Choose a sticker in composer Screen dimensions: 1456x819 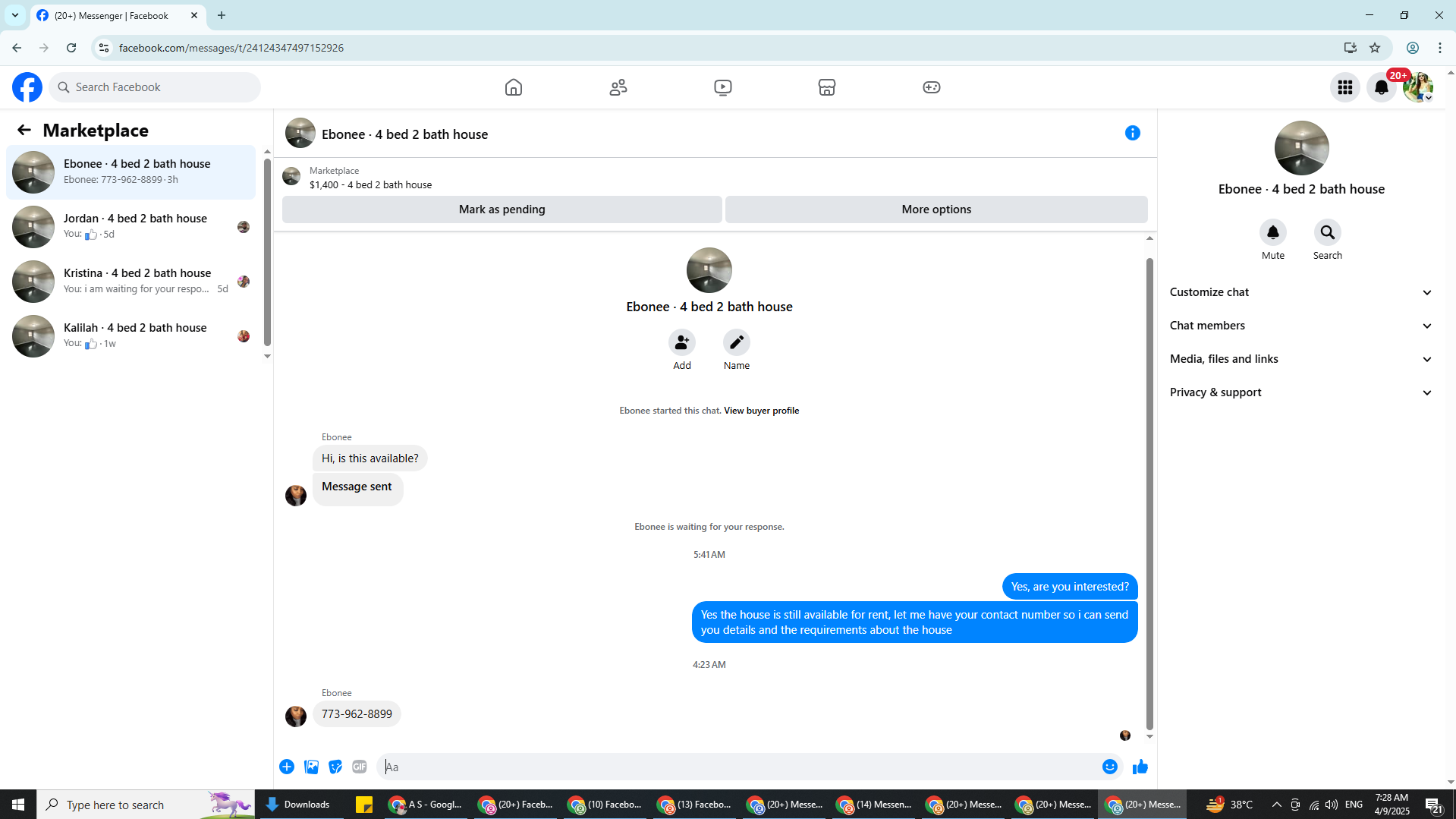tap(335, 767)
